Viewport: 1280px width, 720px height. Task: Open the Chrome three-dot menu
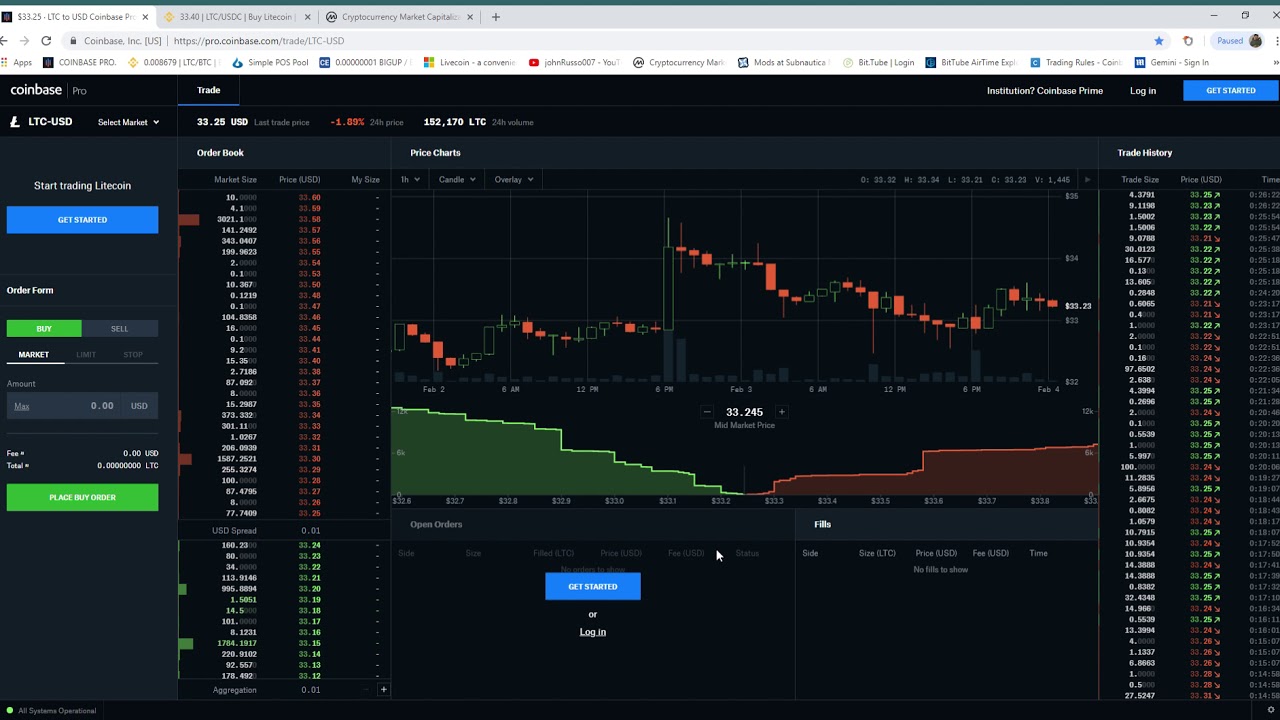(x=1277, y=41)
